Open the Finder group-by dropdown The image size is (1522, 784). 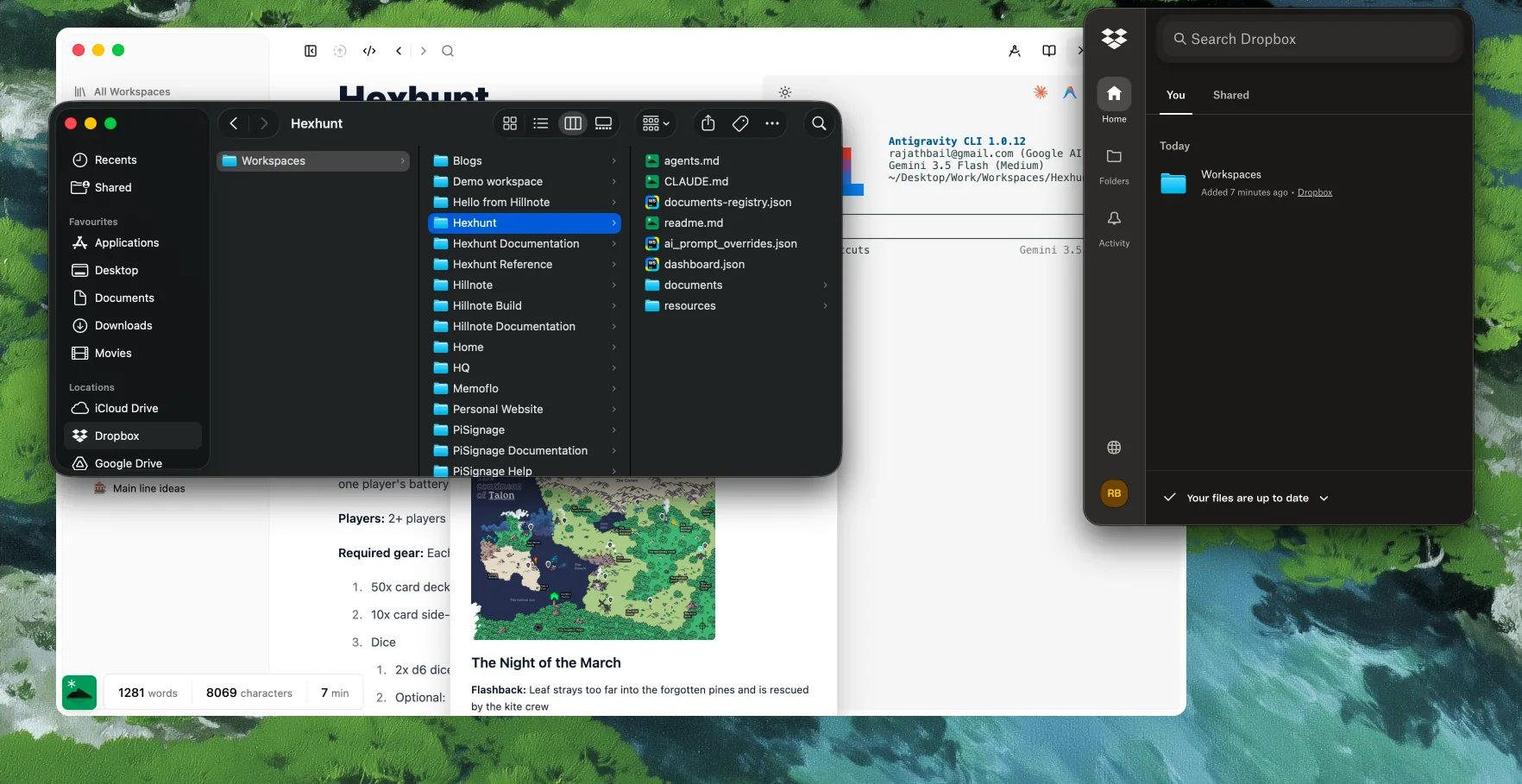[x=656, y=123]
